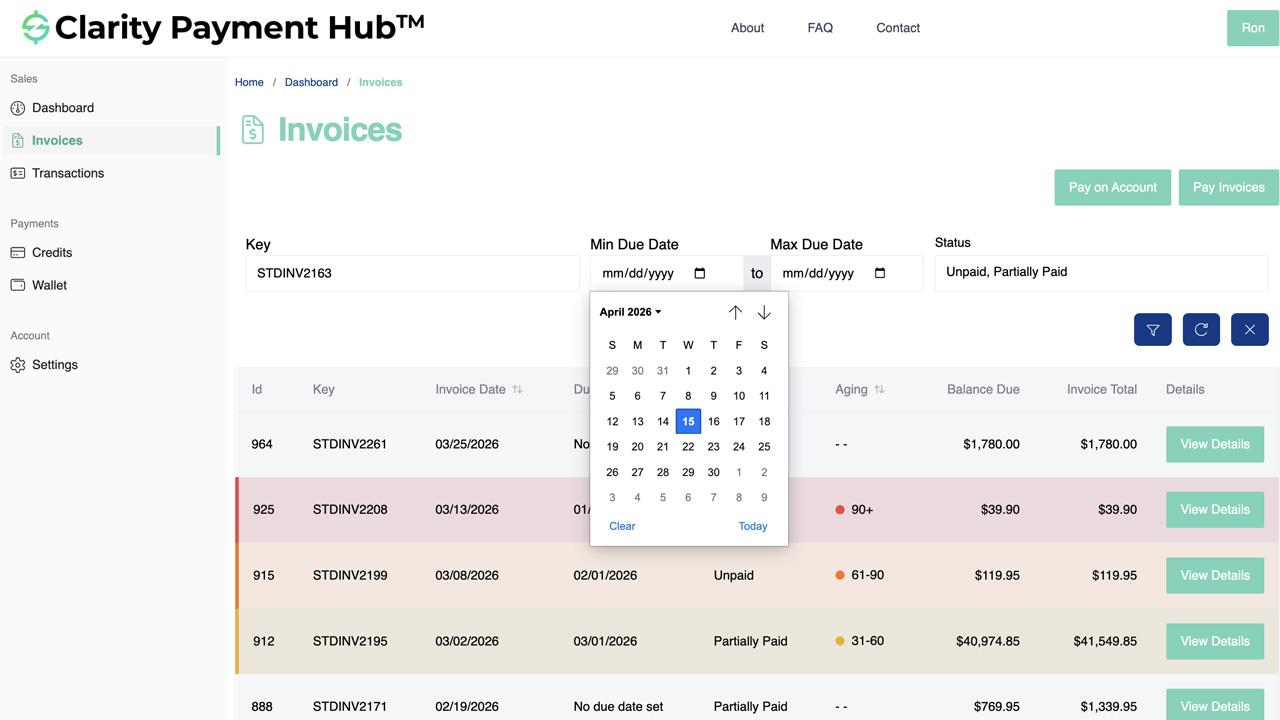Viewport: 1280px width, 720px height.
Task: Open the April 2026 month selector
Action: [x=628, y=311]
